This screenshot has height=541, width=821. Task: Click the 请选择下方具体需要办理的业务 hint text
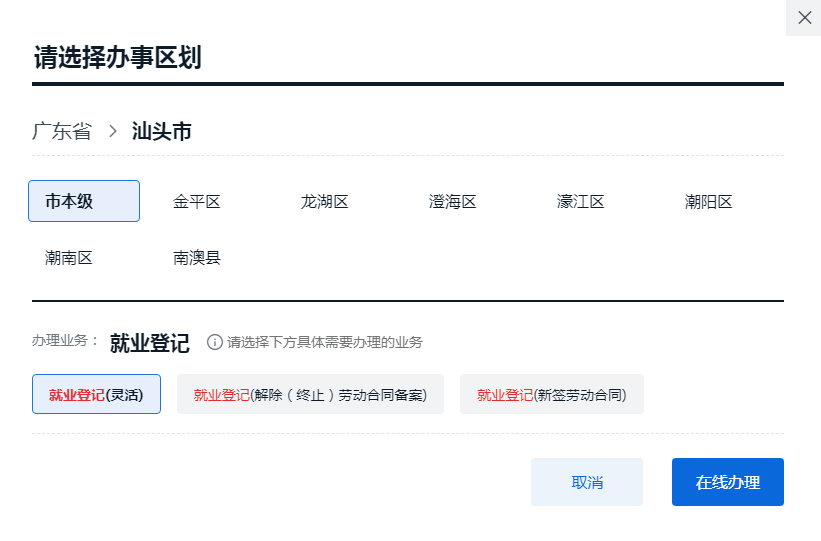tap(325, 342)
